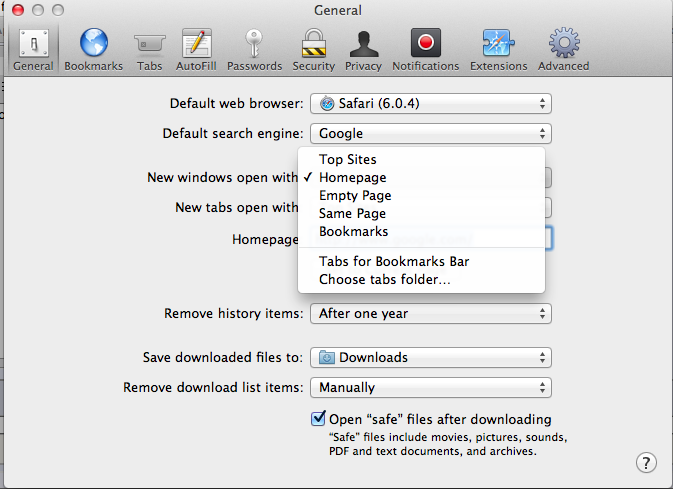Open the Save downloaded files to dropdown
The image size is (673, 489).
431,357
